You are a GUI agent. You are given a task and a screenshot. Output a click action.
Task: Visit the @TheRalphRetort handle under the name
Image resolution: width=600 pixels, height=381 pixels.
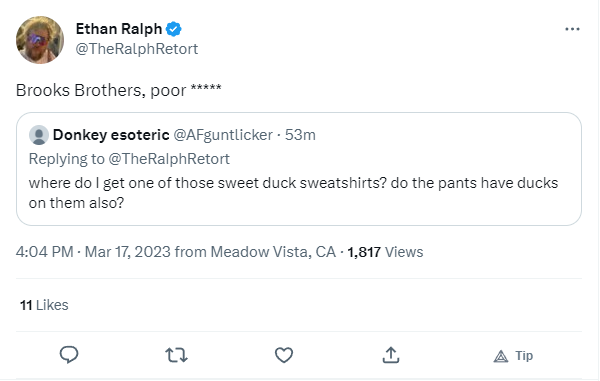[x=137, y=49]
